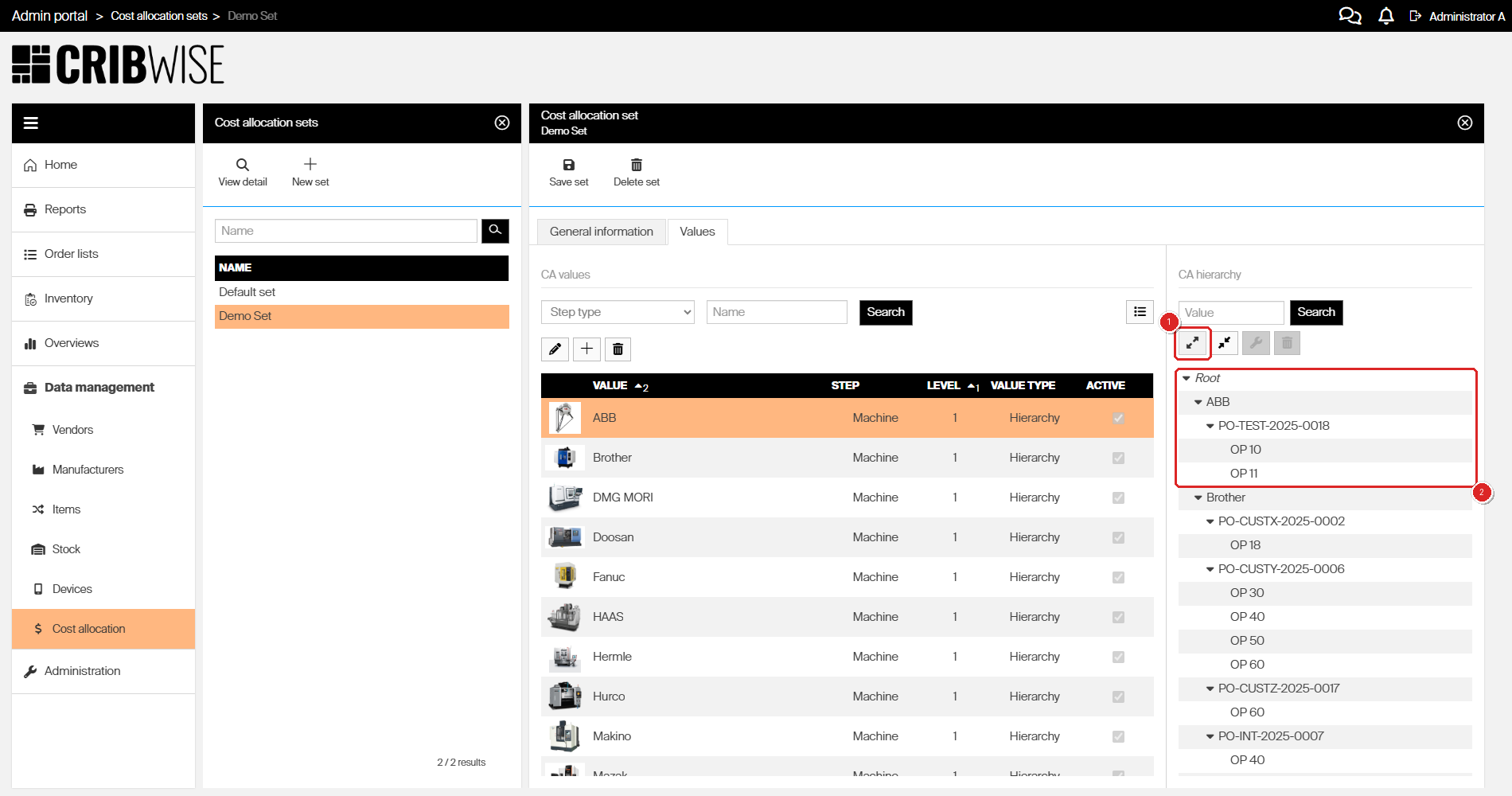Toggle the Active checkbox for DMG MORI
1512x796 pixels.
pos(1118,497)
